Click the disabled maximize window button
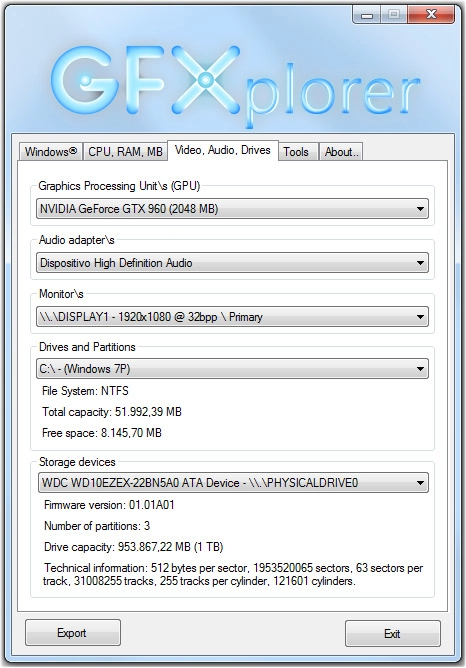The width and height of the screenshot is (466, 668). (394, 15)
